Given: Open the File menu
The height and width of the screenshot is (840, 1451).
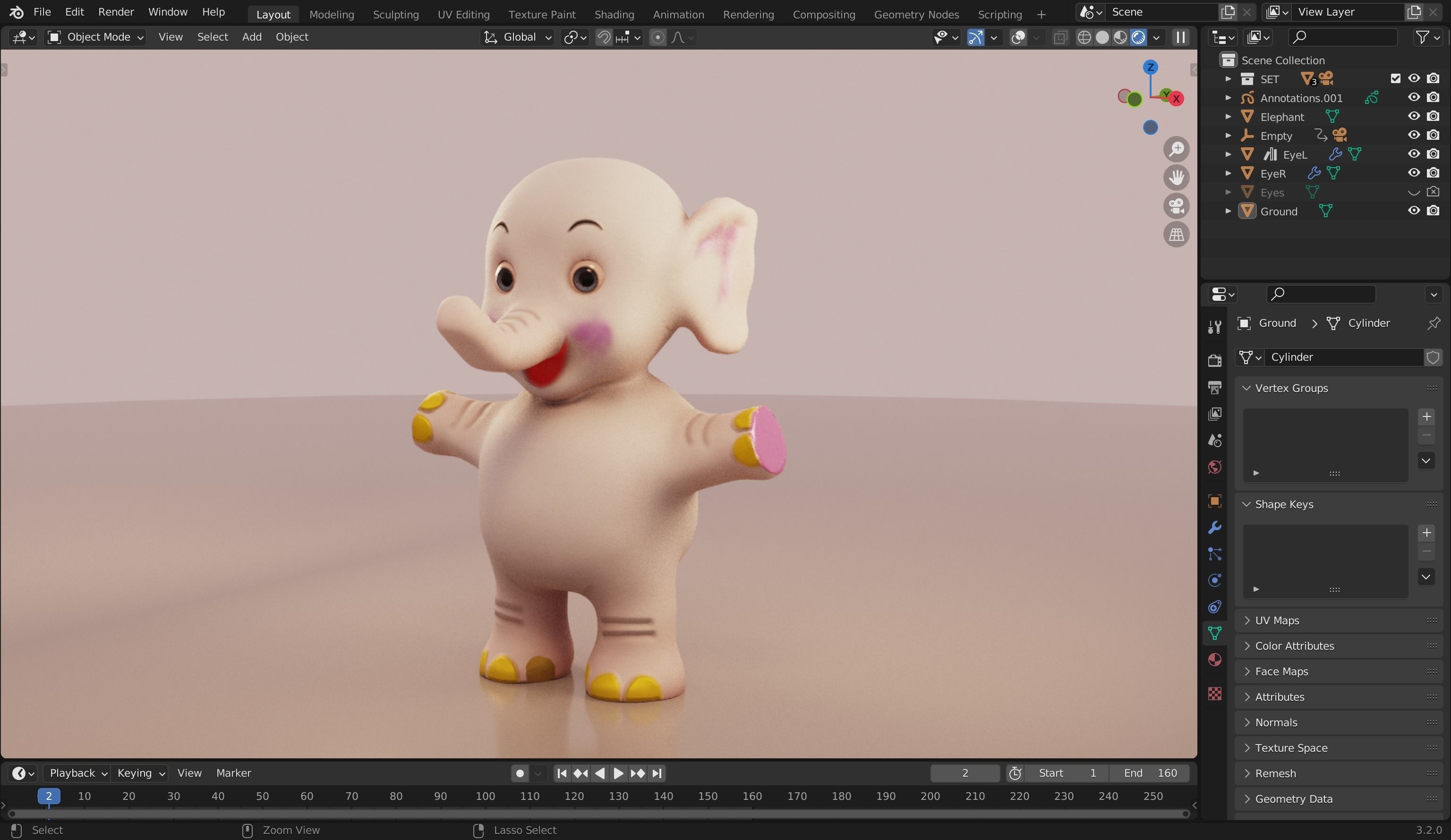Looking at the screenshot, I should [x=42, y=12].
